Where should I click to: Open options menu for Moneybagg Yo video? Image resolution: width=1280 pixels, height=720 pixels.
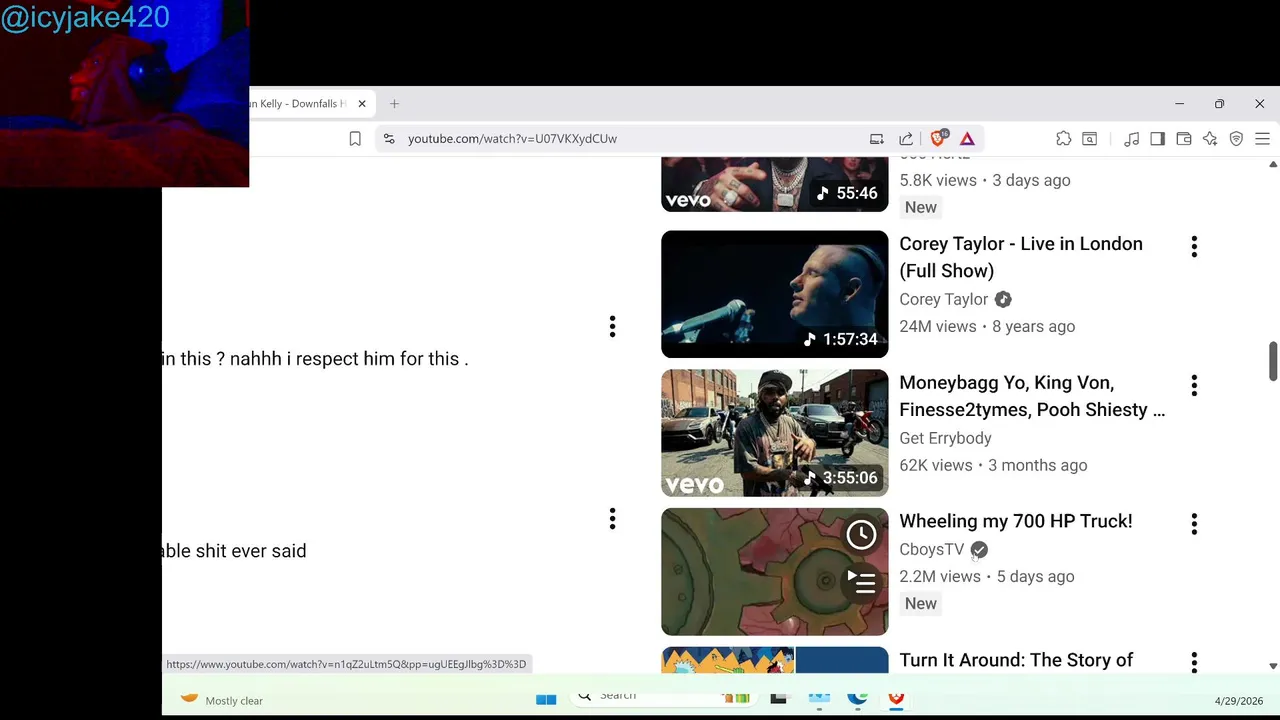point(1194,386)
